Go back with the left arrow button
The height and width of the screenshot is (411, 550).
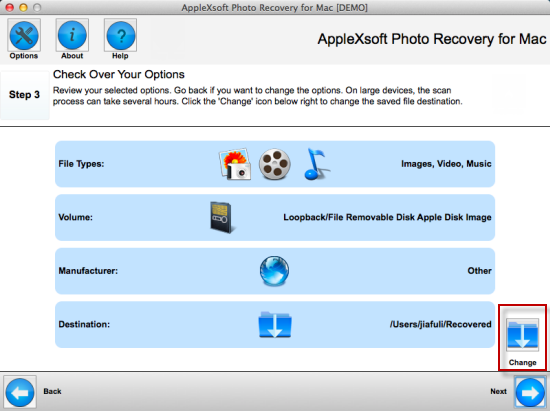coord(20,392)
